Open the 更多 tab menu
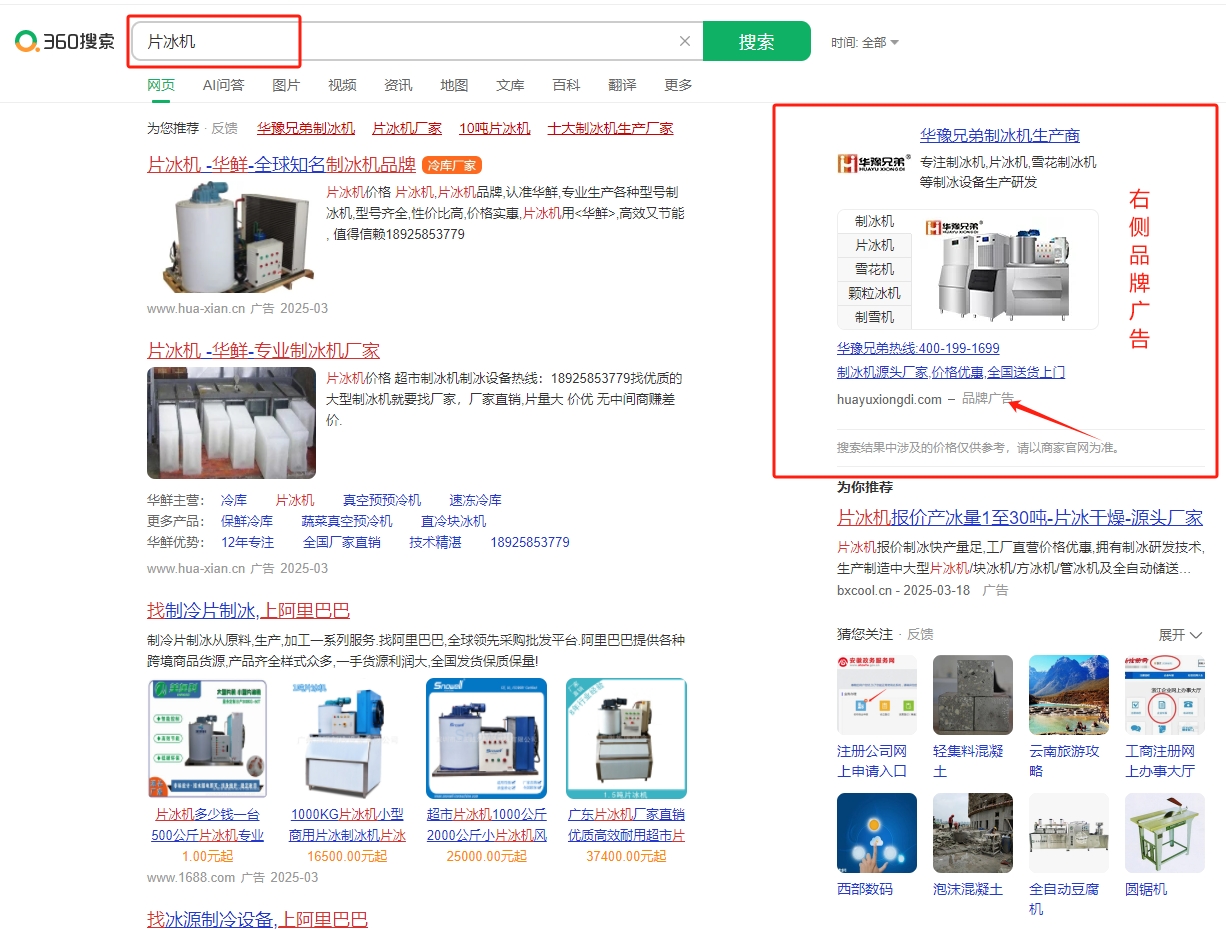This screenshot has height=929, width=1226. pos(678,85)
